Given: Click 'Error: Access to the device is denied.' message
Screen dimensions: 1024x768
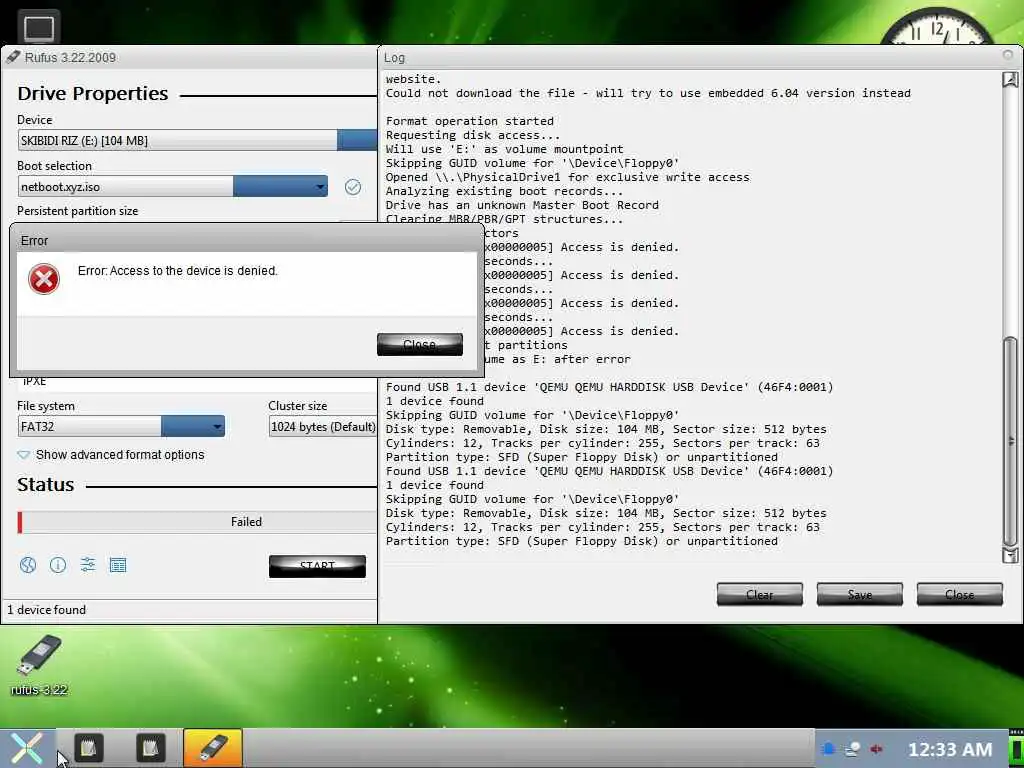Looking at the screenshot, I should tap(178, 270).
